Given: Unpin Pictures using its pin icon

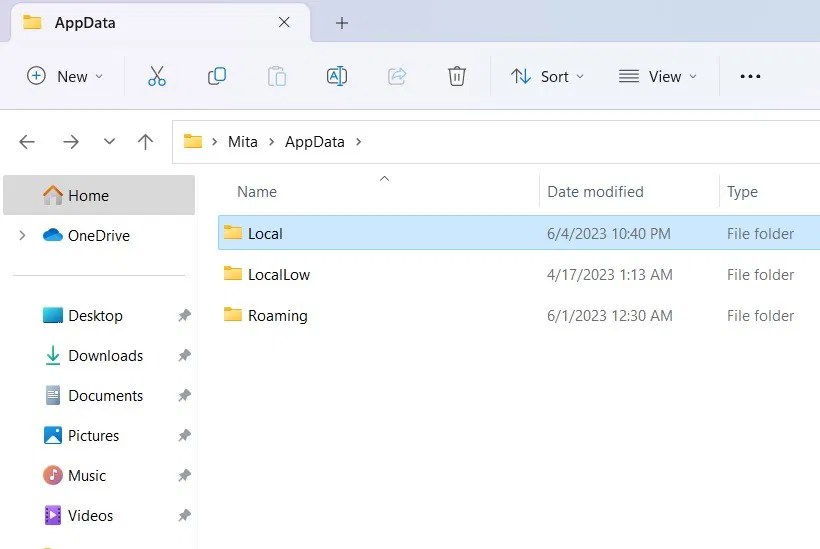Looking at the screenshot, I should click(184, 436).
